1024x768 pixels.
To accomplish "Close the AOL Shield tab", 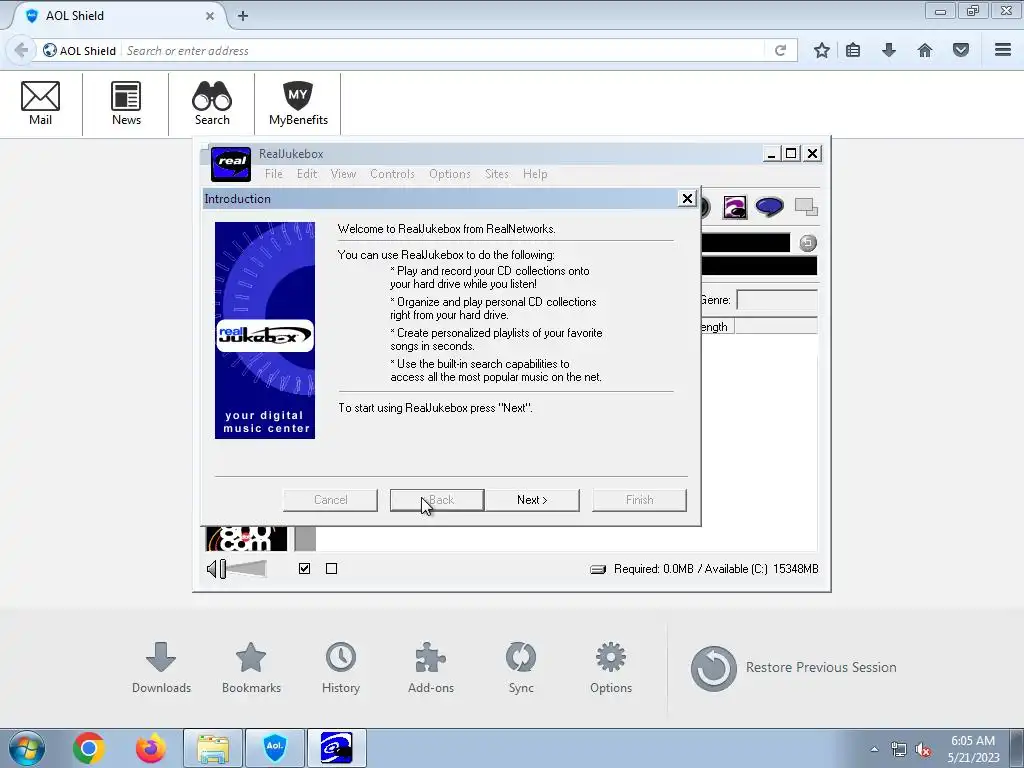I will [x=210, y=16].
